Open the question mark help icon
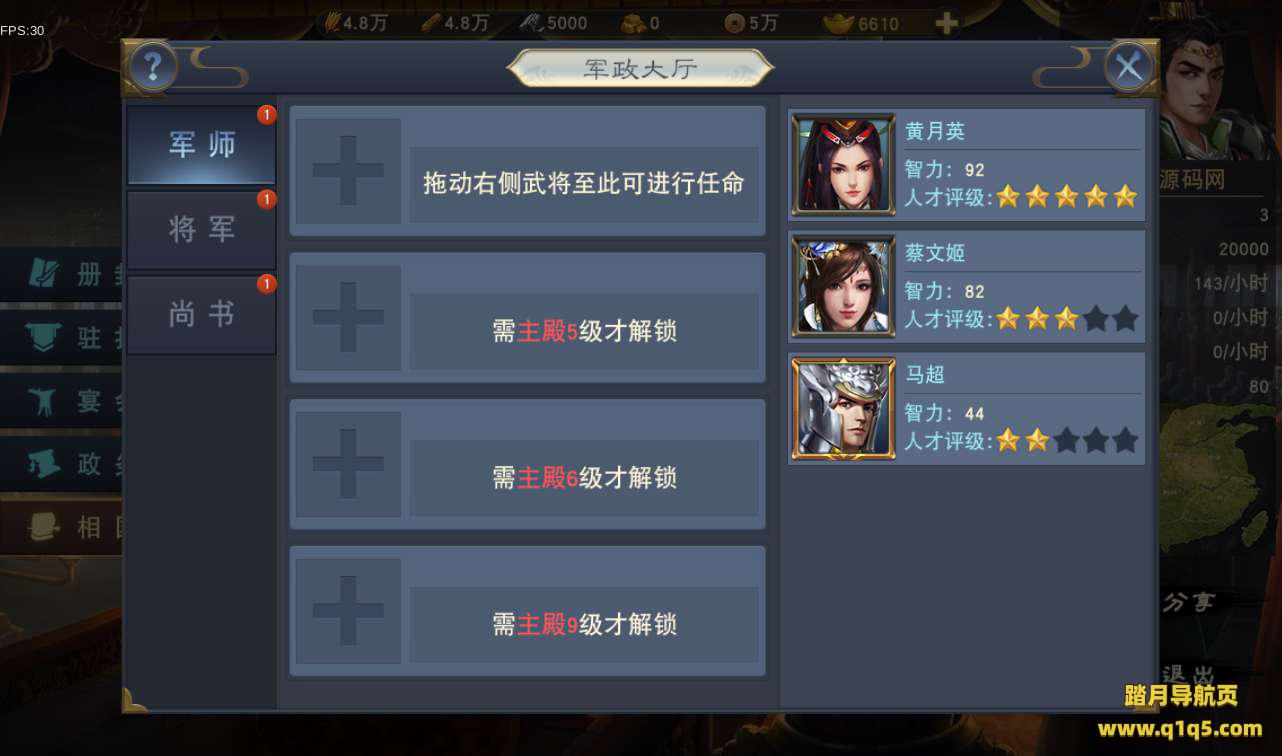The height and width of the screenshot is (756, 1282). pyautogui.click(x=153, y=67)
